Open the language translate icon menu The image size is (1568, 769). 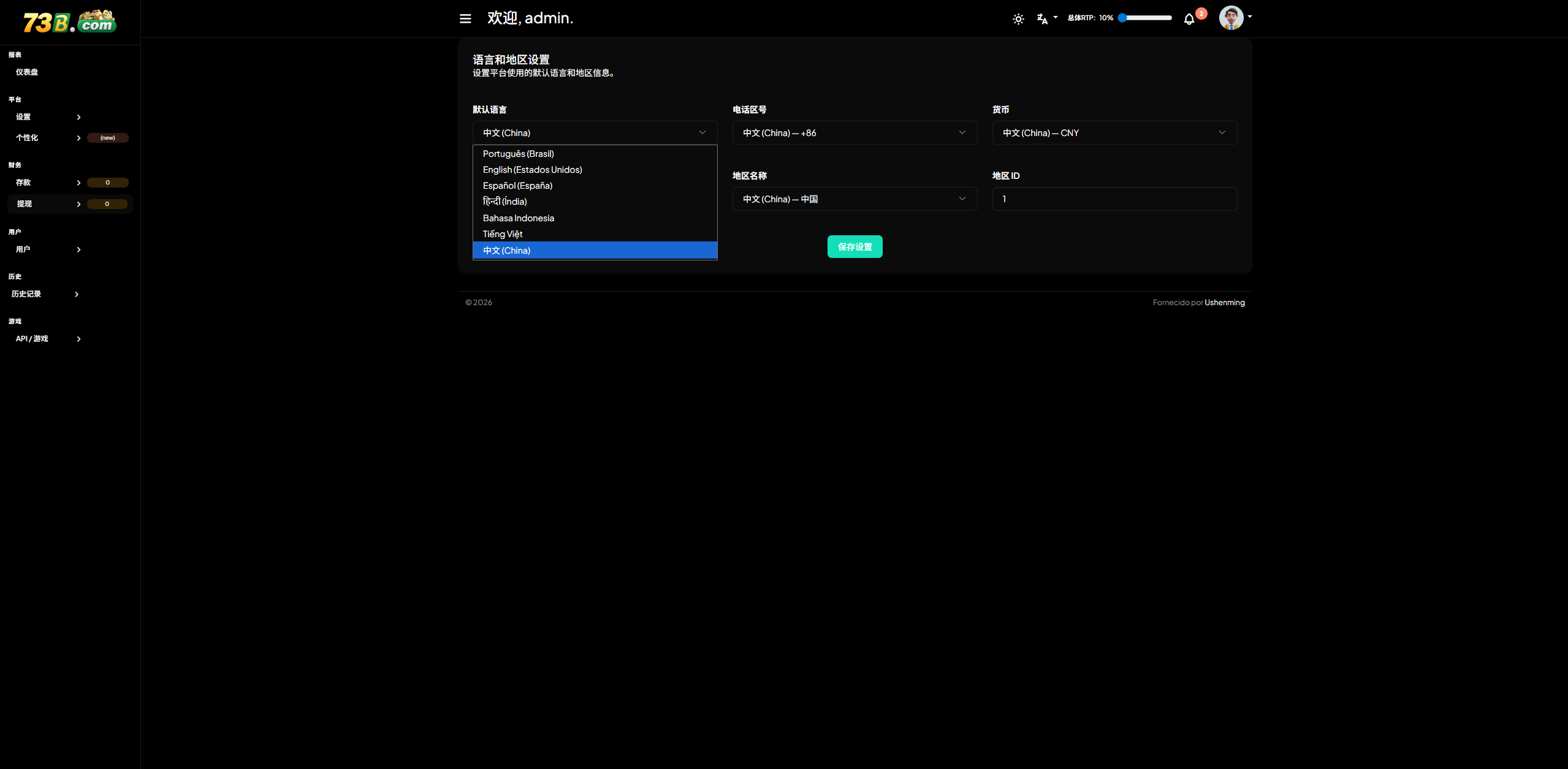pyautogui.click(x=1043, y=19)
